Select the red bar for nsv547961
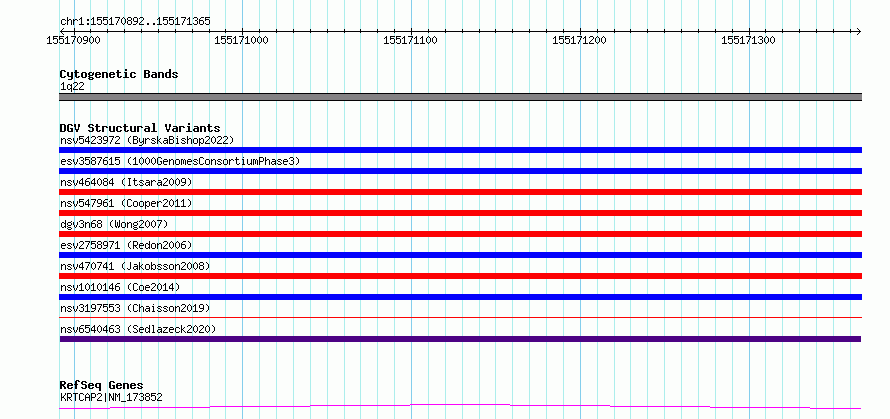This screenshot has width=890, height=419. coord(460,213)
